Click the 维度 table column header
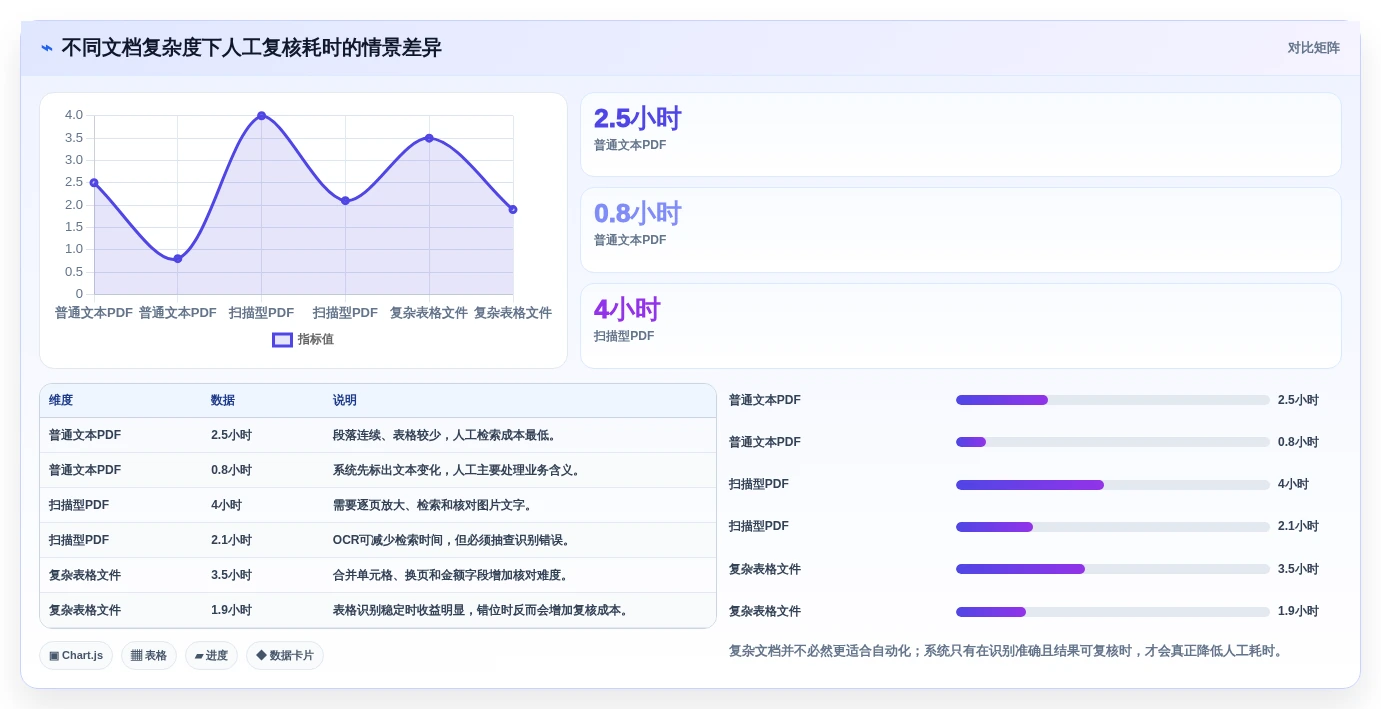This screenshot has width=1381, height=709. click(x=61, y=400)
